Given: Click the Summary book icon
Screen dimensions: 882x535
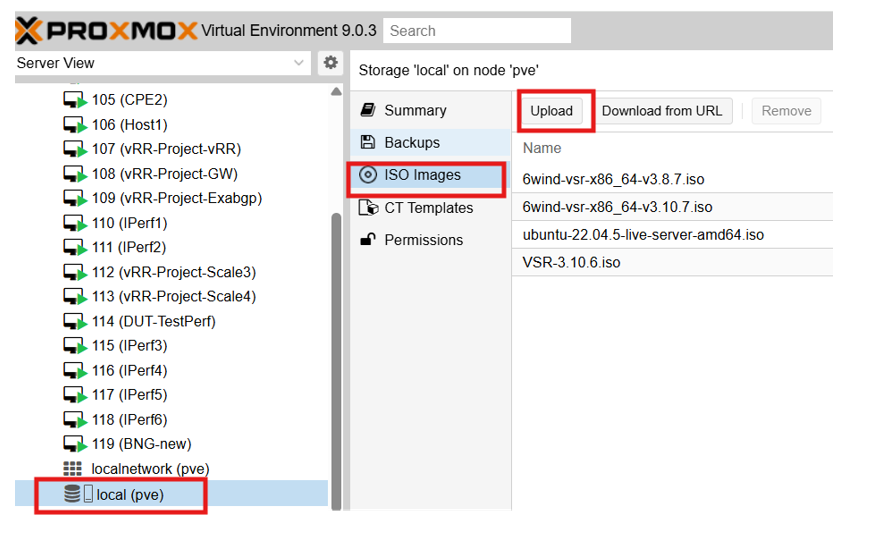Looking at the screenshot, I should [x=368, y=110].
